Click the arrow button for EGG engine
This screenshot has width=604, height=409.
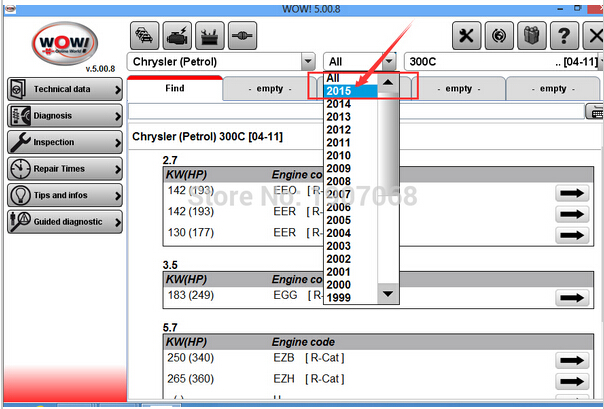(x=572, y=298)
